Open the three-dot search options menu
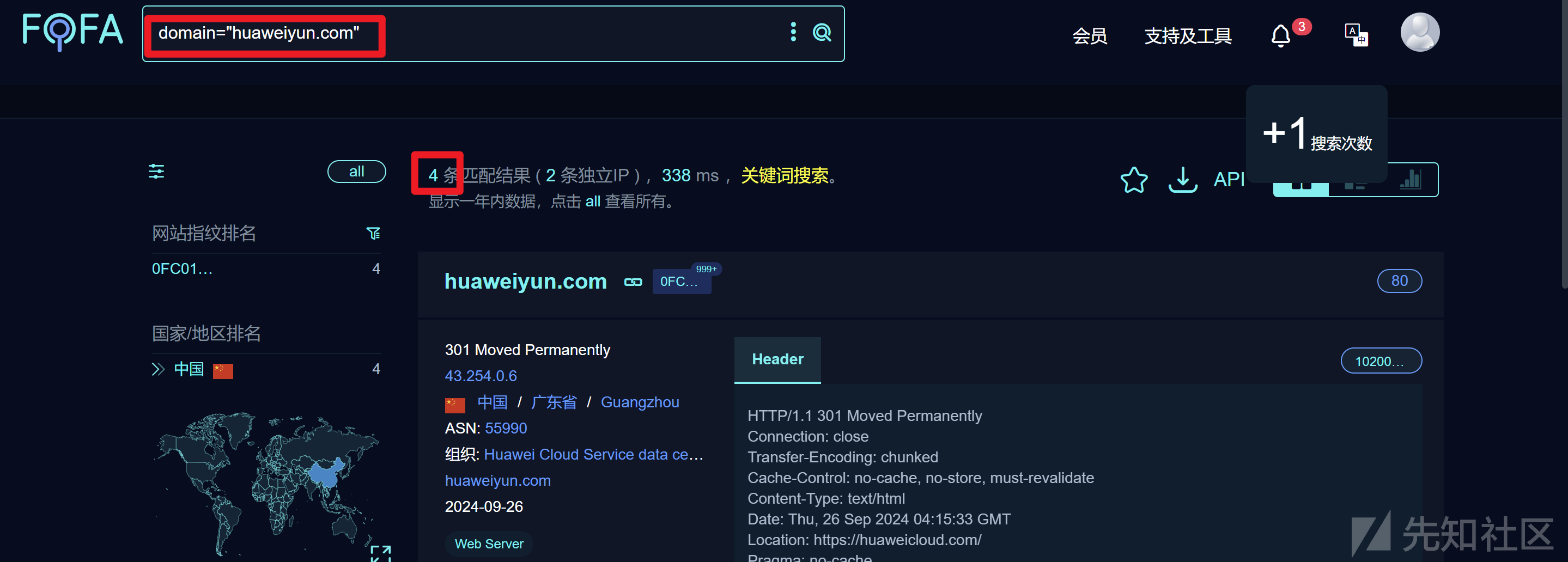The height and width of the screenshot is (562, 1568). 793,32
